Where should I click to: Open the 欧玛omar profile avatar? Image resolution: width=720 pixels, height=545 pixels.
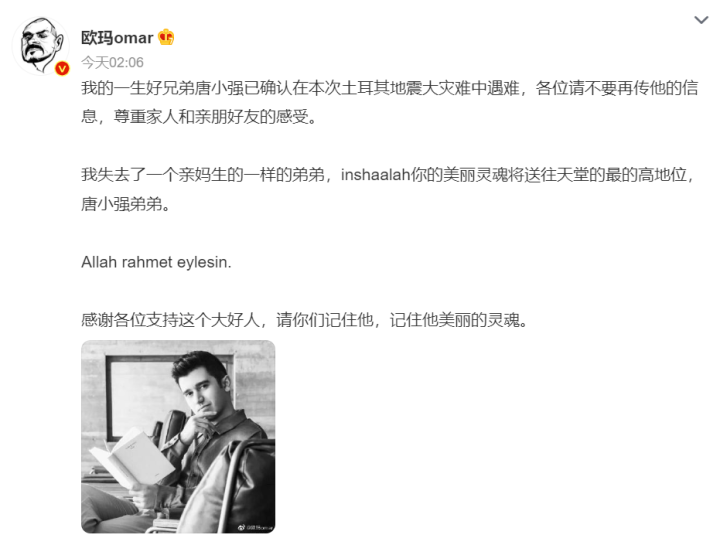(x=41, y=45)
